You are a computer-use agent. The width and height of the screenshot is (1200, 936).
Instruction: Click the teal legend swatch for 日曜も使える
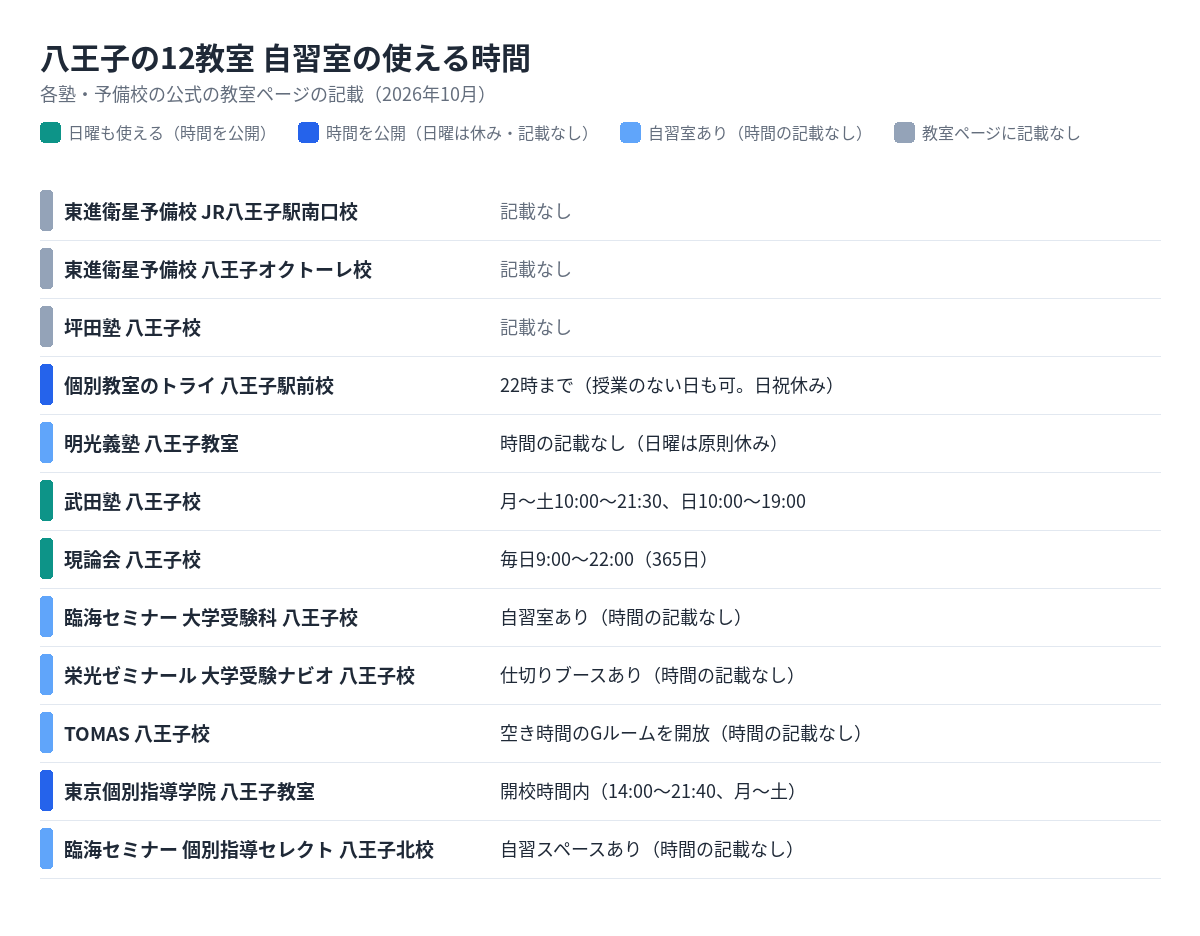(x=50, y=133)
